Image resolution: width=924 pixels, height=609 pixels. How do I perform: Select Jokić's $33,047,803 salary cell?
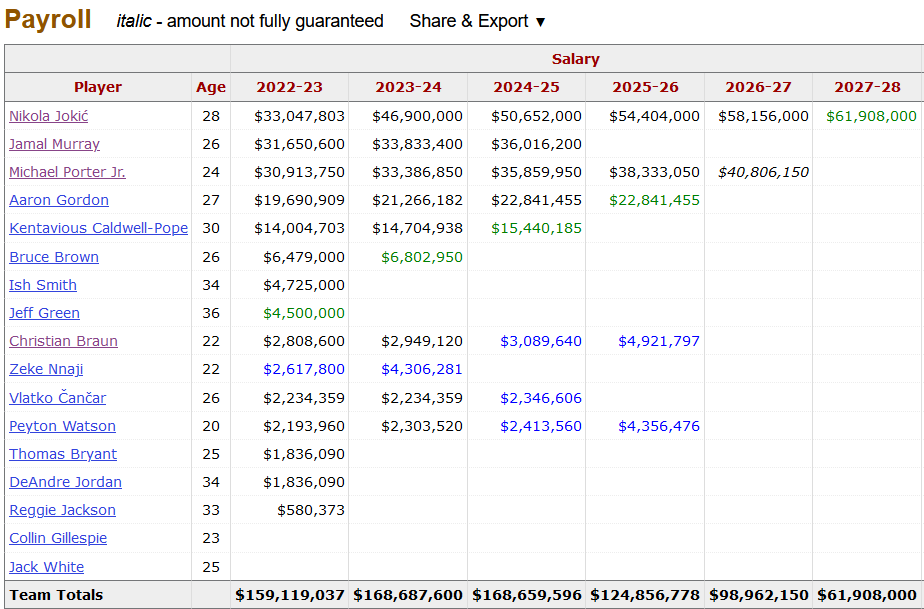[x=299, y=116]
